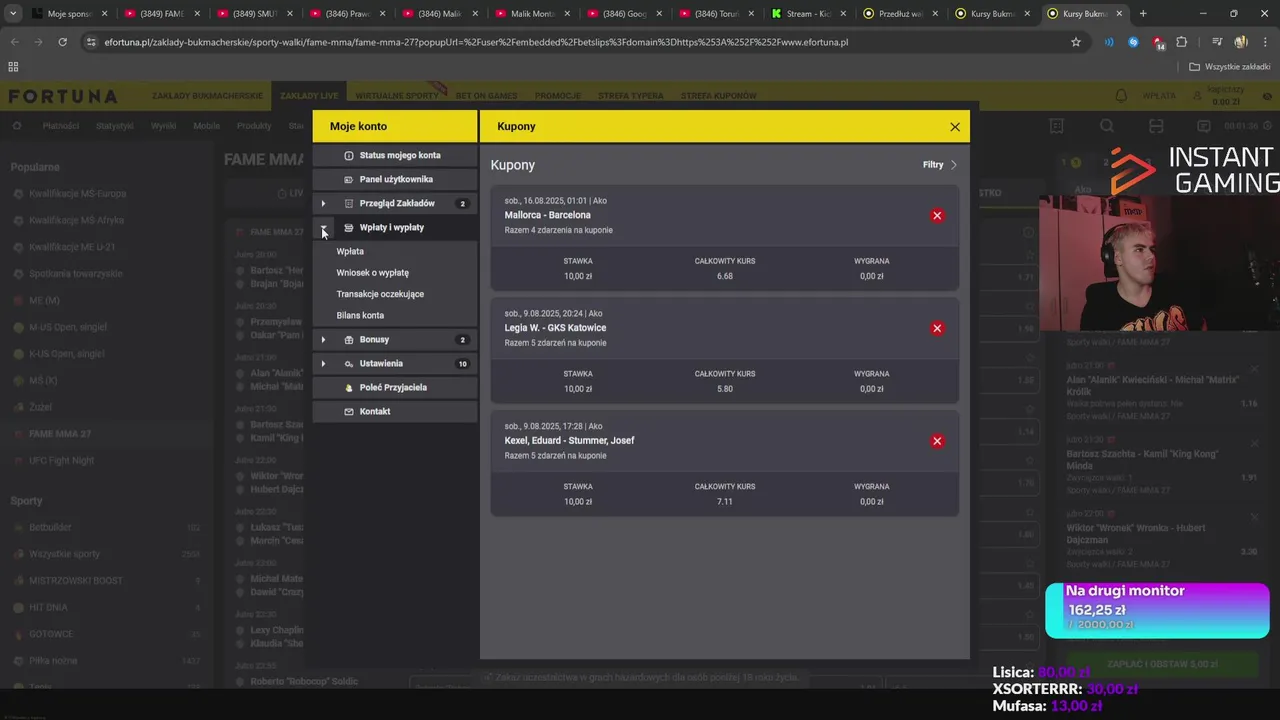Open the Panel użytkownika menu item
The height and width of the screenshot is (720, 1280).
pos(395,180)
